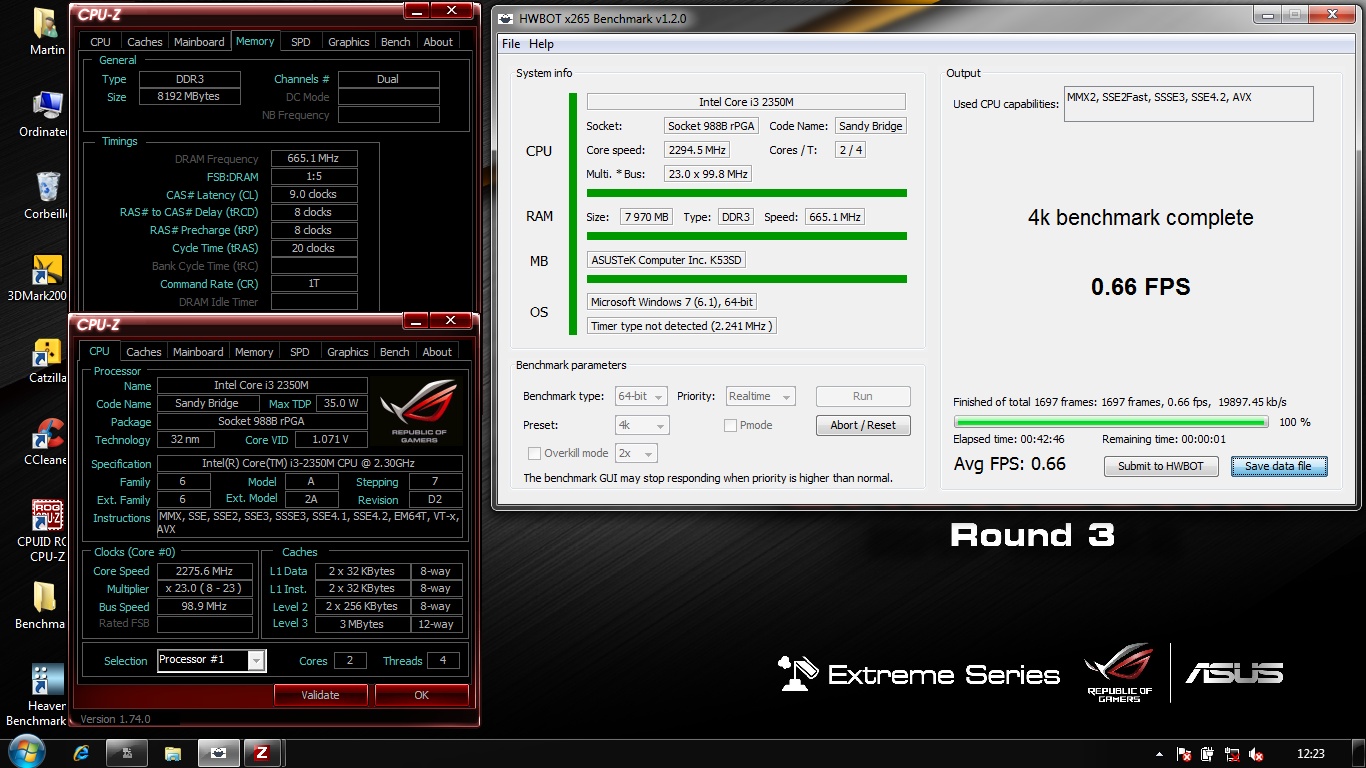Open the Preset 4k dropdown

click(x=641, y=425)
